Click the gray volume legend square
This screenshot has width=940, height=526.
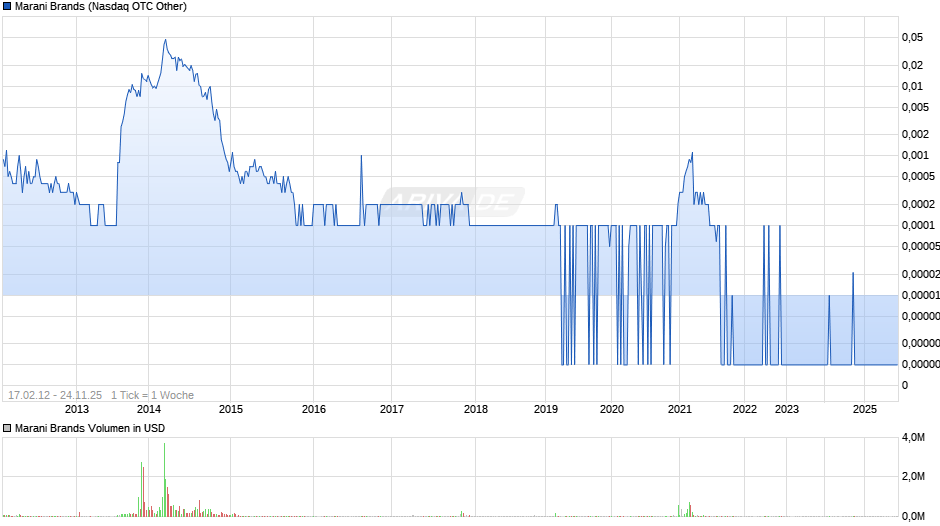(x=7, y=428)
